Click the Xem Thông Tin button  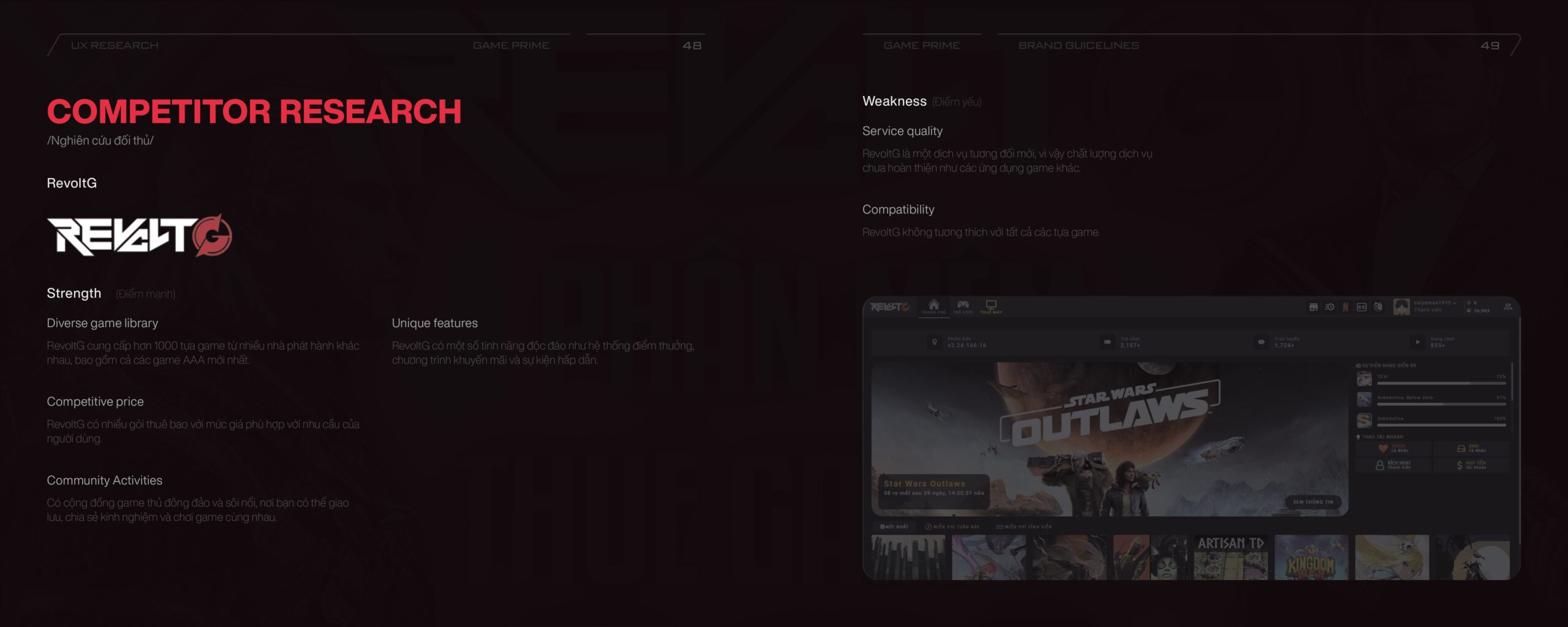(1313, 502)
